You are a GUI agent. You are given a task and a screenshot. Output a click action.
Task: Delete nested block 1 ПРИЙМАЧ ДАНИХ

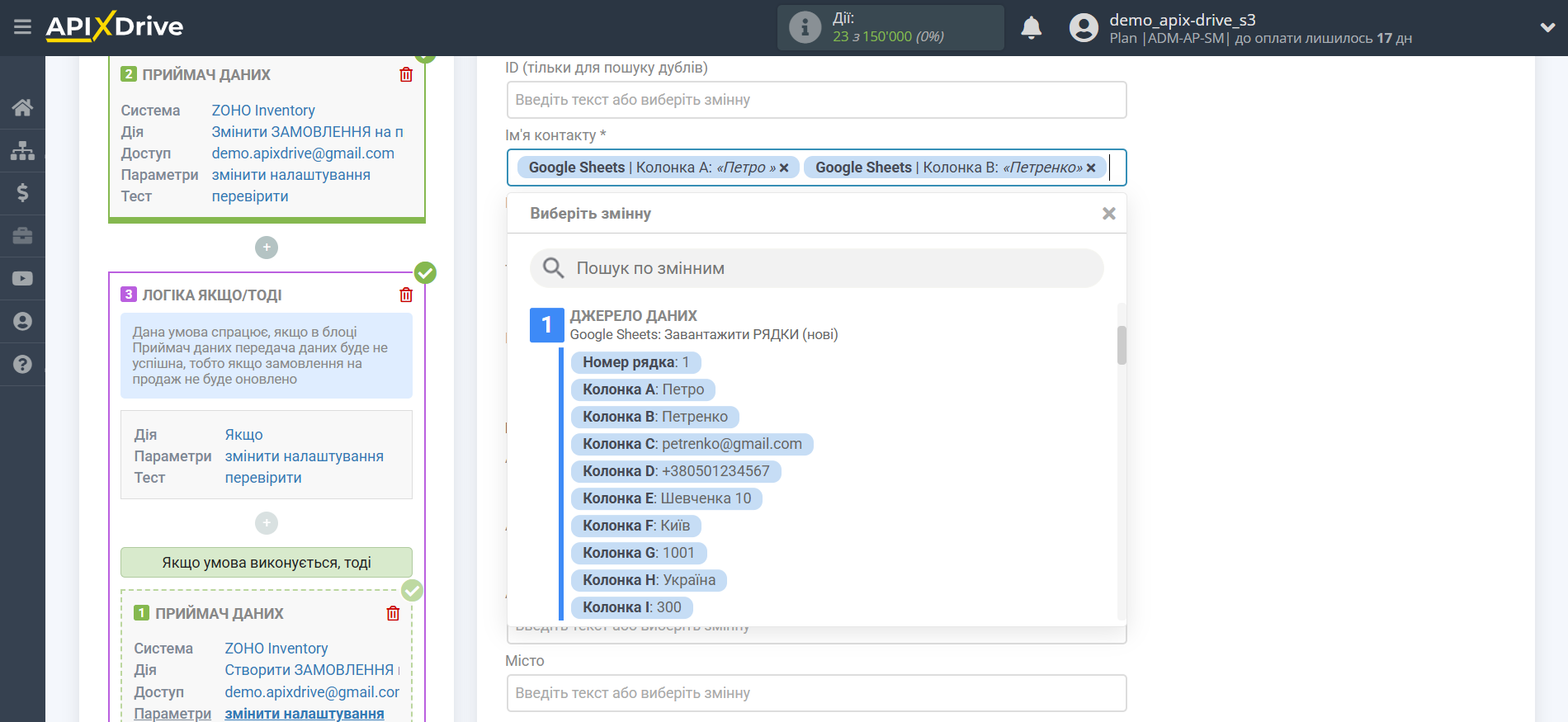point(393,613)
